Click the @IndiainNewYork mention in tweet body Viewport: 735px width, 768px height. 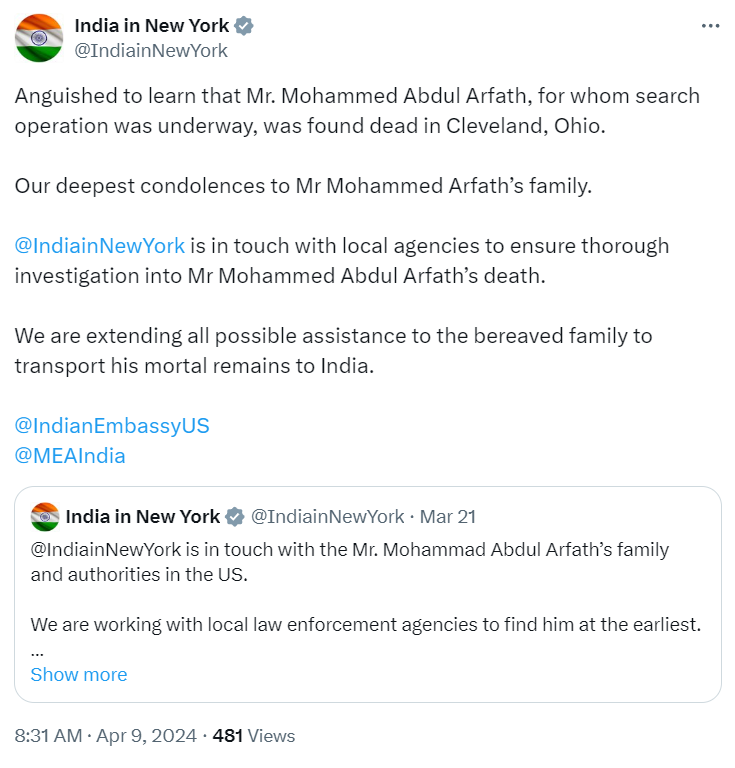click(100, 245)
